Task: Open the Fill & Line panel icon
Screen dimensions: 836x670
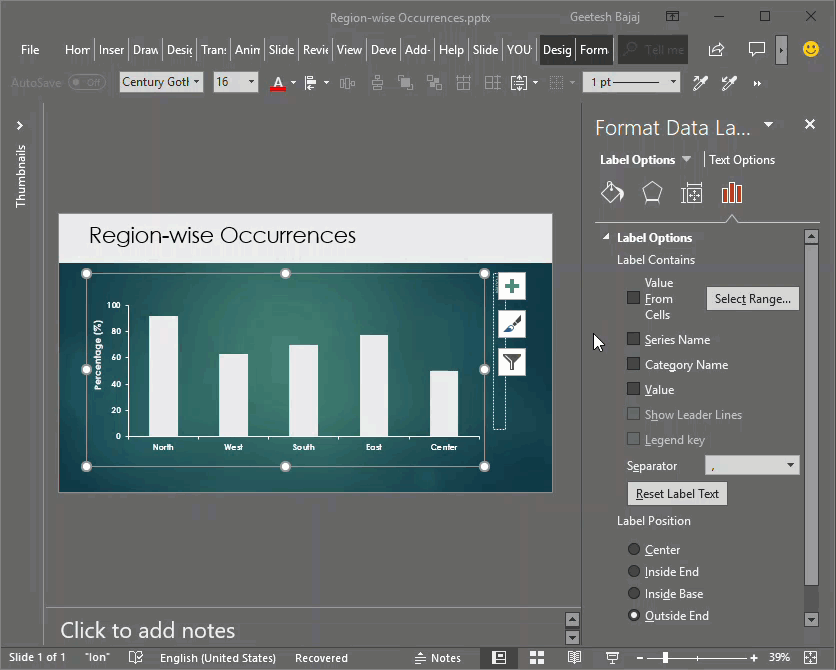Action: [612, 192]
